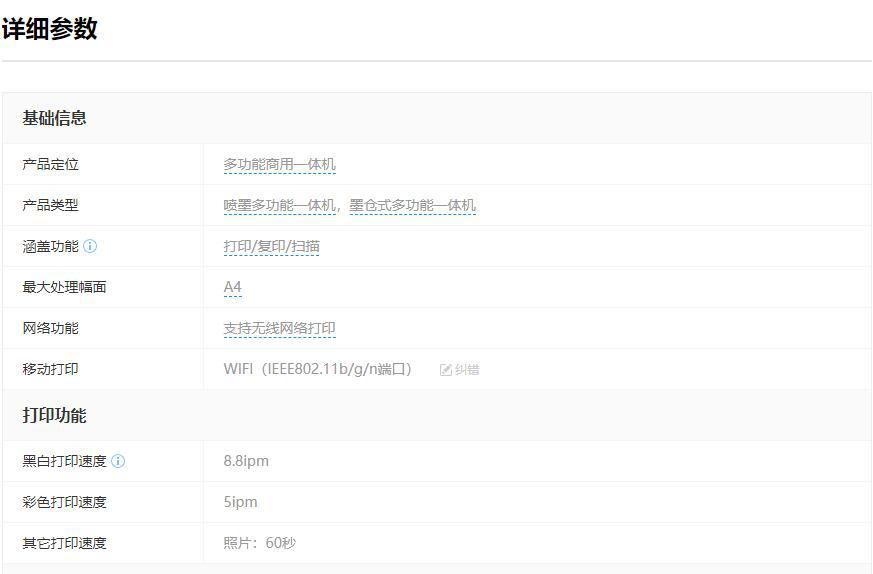Viewport: 873px width, 574px height.
Task: Click the WIFI IEEE802.11b/g/n value
Action: point(317,369)
